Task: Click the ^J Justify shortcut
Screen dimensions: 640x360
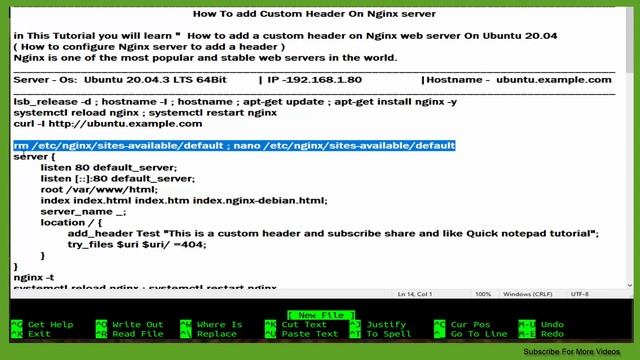Action: click(x=378, y=324)
